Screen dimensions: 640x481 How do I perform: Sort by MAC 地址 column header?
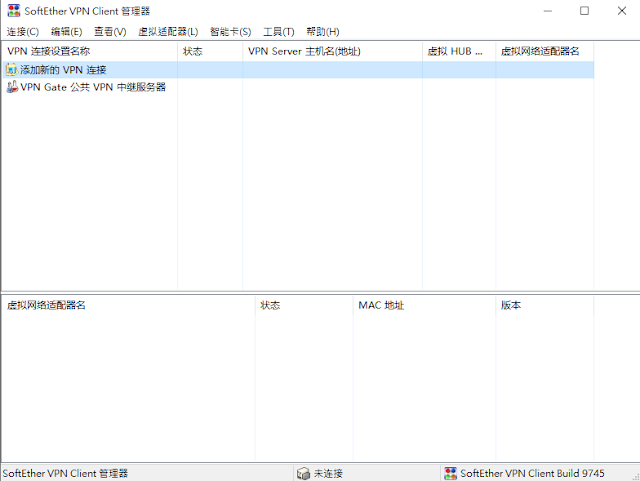click(x=424, y=305)
